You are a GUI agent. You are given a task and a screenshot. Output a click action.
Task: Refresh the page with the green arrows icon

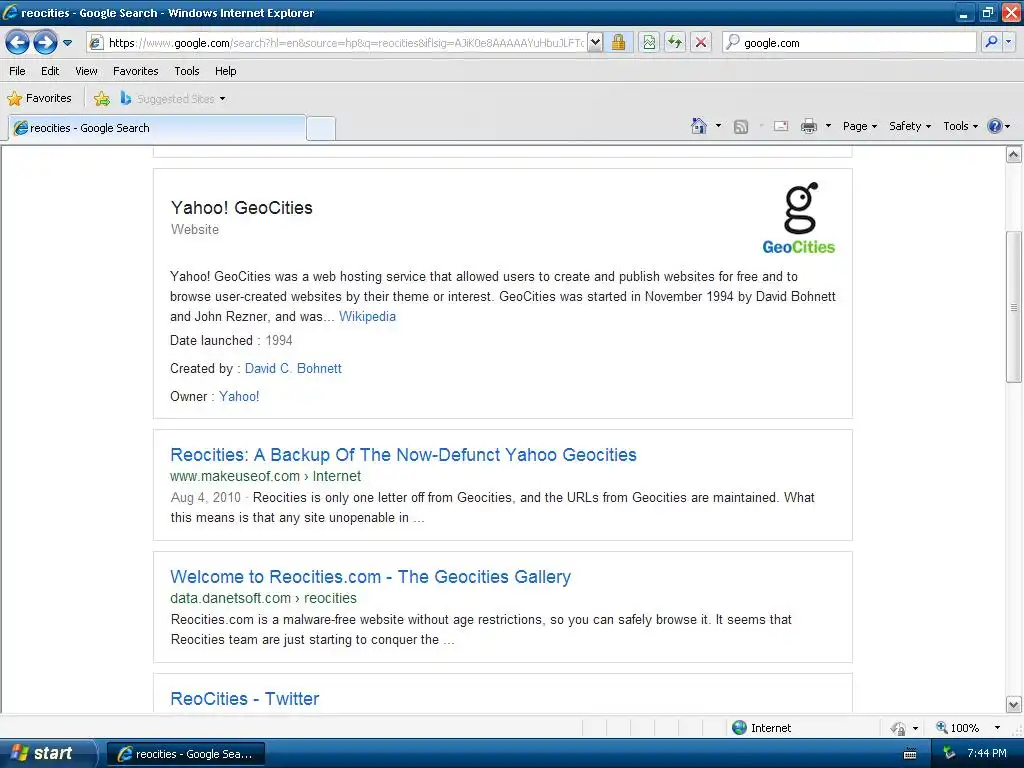click(x=675, y=43)
